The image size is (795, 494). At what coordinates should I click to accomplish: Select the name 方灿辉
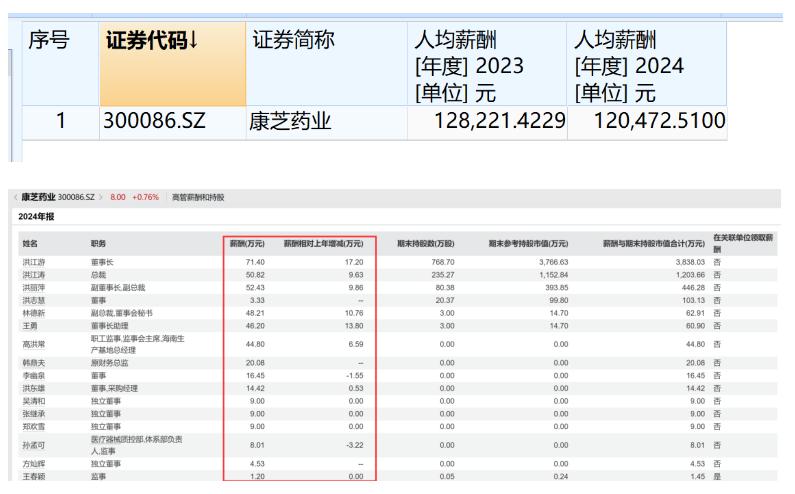34,464
